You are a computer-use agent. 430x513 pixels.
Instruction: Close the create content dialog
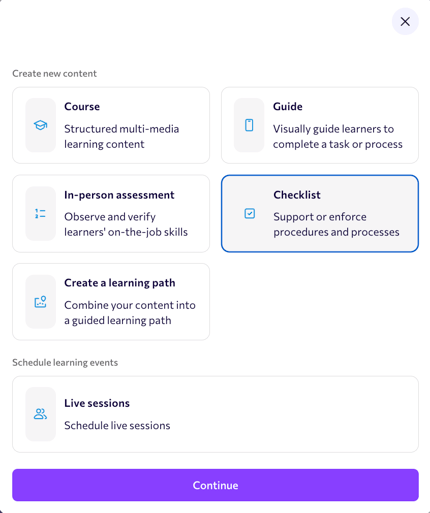[x=405, y=22]
